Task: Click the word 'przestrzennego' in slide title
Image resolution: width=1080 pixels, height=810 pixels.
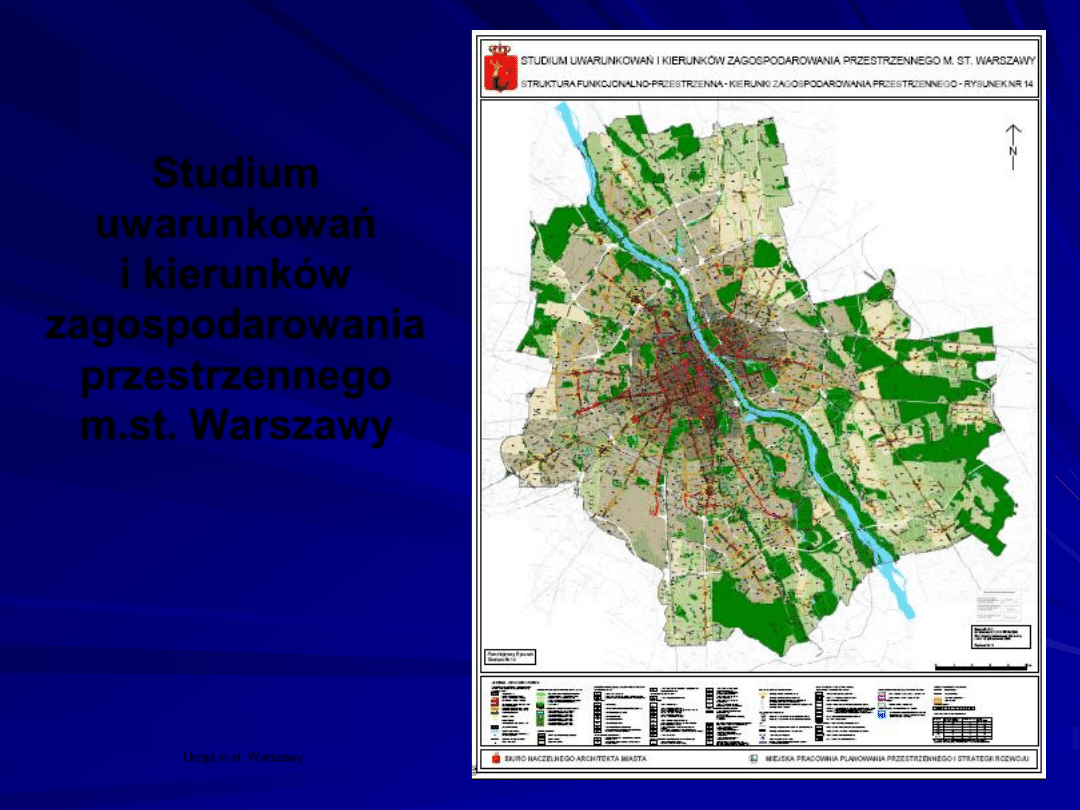Action: click(x=235, y=377)
